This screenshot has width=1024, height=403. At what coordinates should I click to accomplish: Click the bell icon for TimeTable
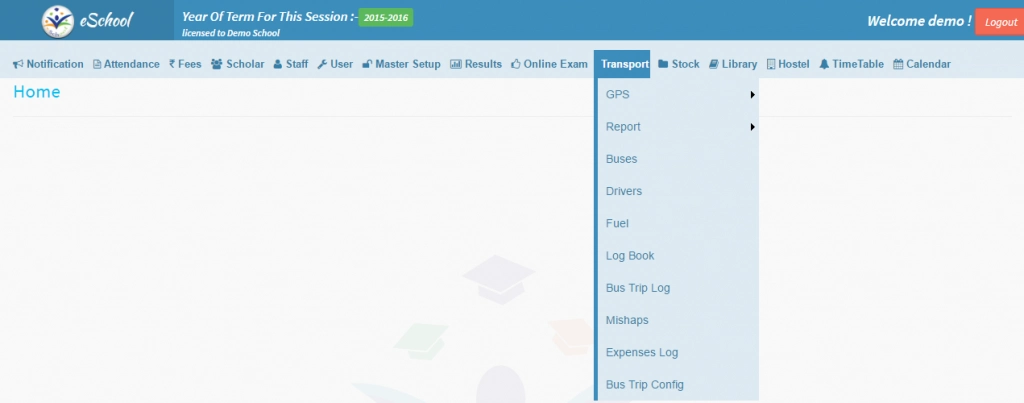pyautogui.click(x=824, y=64)
